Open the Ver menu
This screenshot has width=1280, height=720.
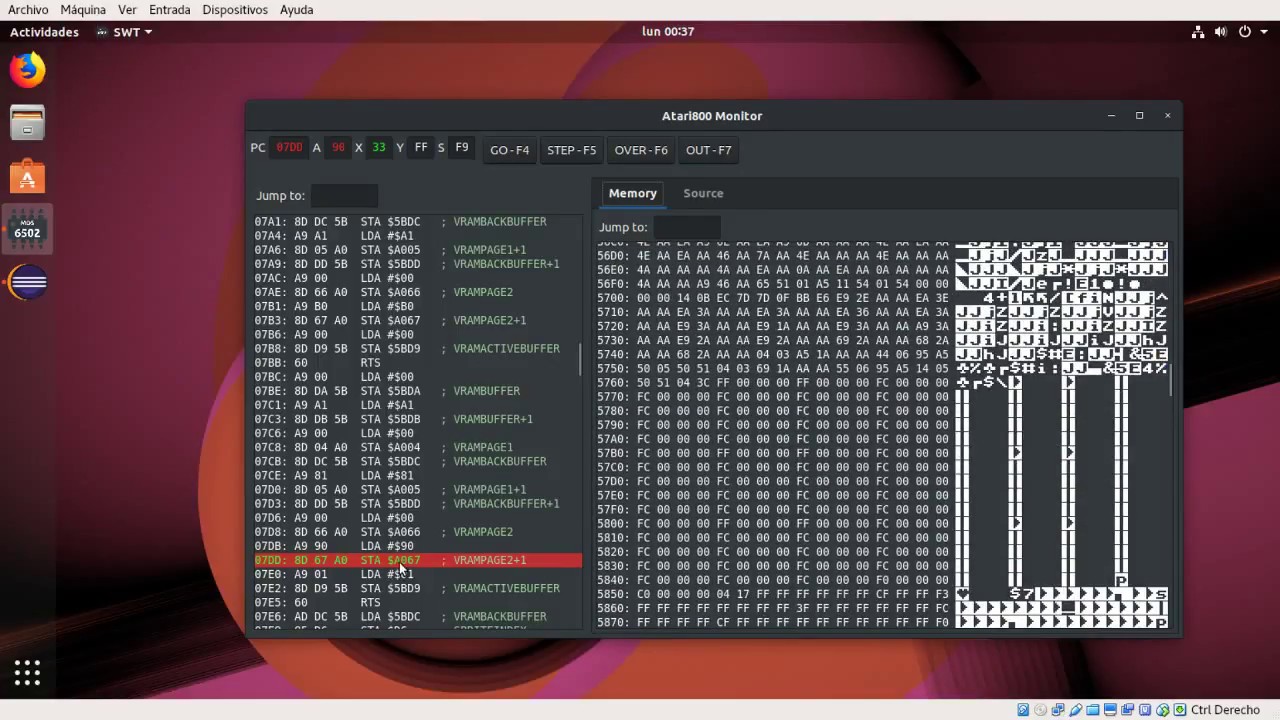tap(127, 9)
